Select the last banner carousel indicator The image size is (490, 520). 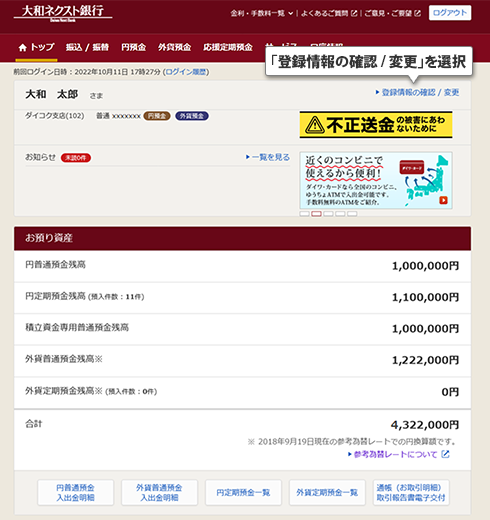[352, 214]
